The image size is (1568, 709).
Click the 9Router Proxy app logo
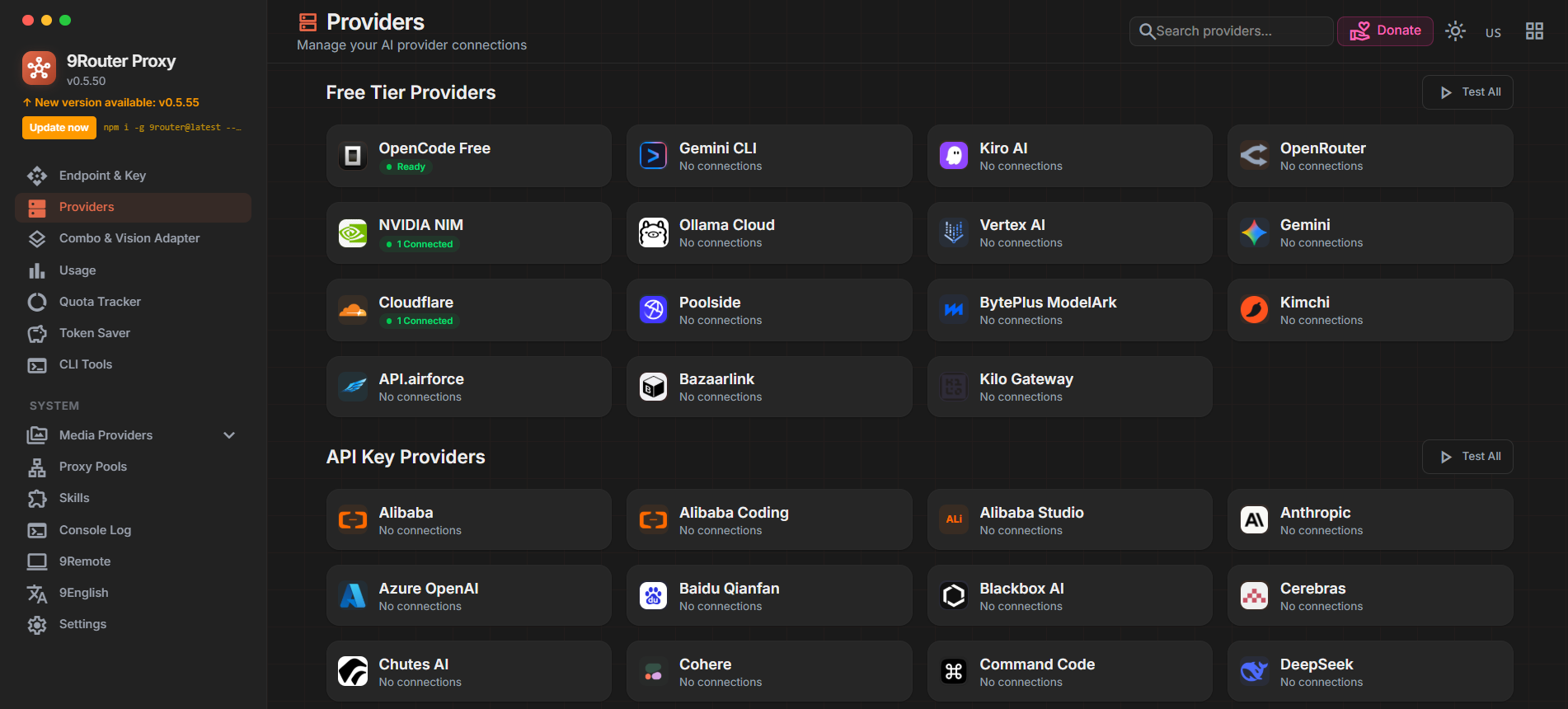click(39, 68)
